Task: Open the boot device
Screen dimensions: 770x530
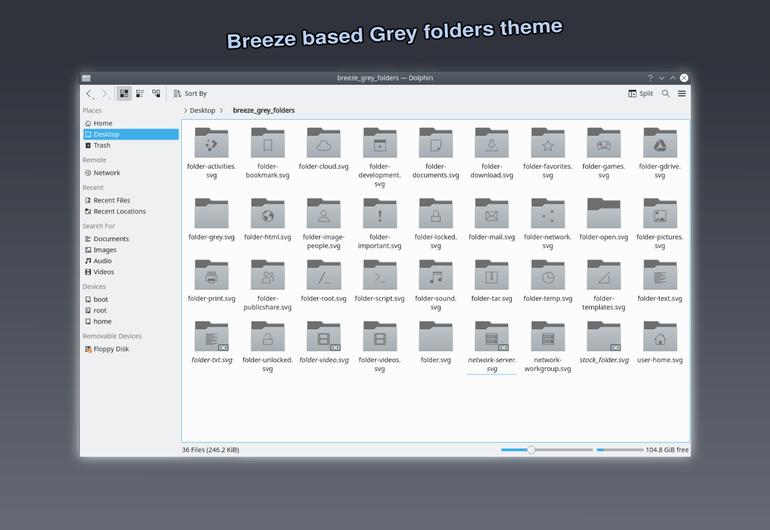Action: click(x=131, y=299)
